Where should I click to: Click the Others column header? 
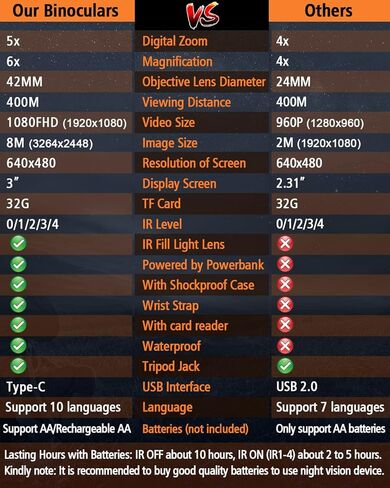pyautogui.click(x=328, y=11)
